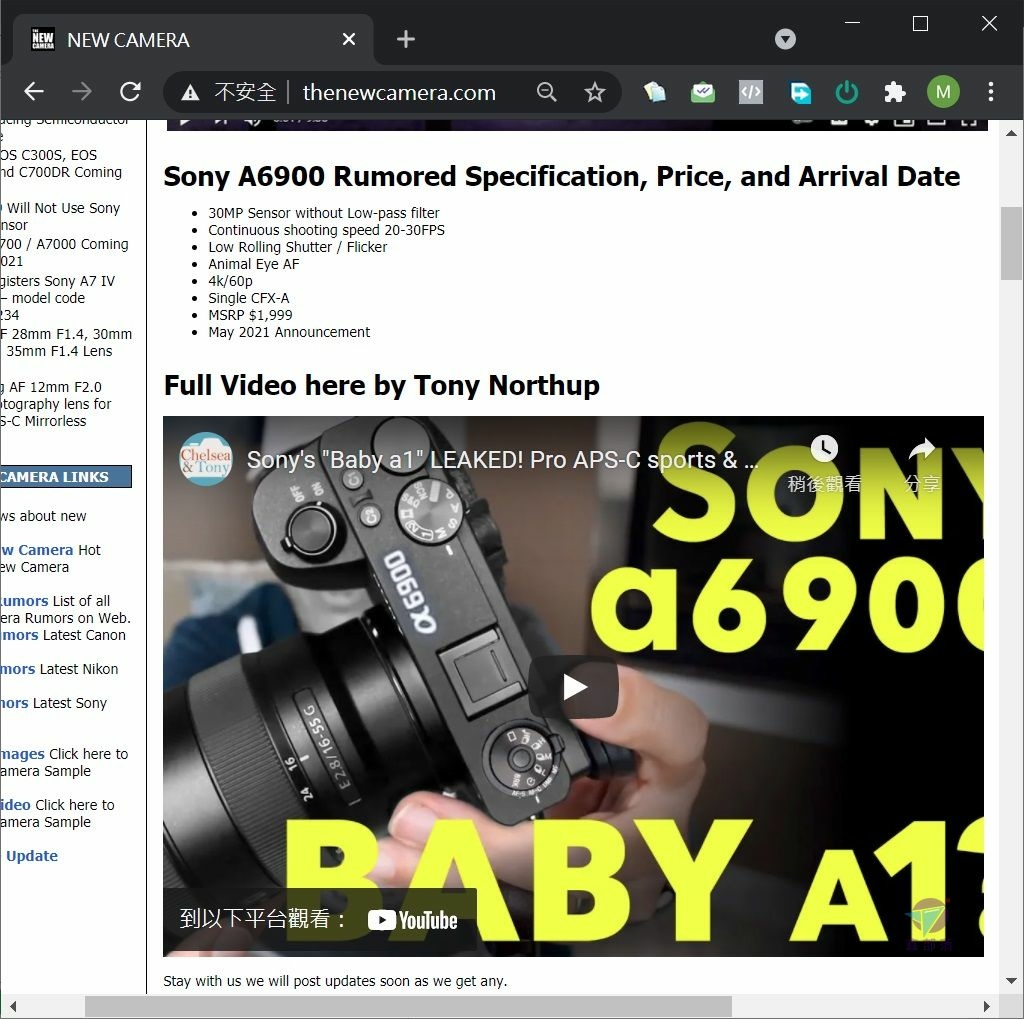This screenshot has height=1019, width=1024.
Task: Click the horizontal scroll left arrow
Action: point(12,1007)
